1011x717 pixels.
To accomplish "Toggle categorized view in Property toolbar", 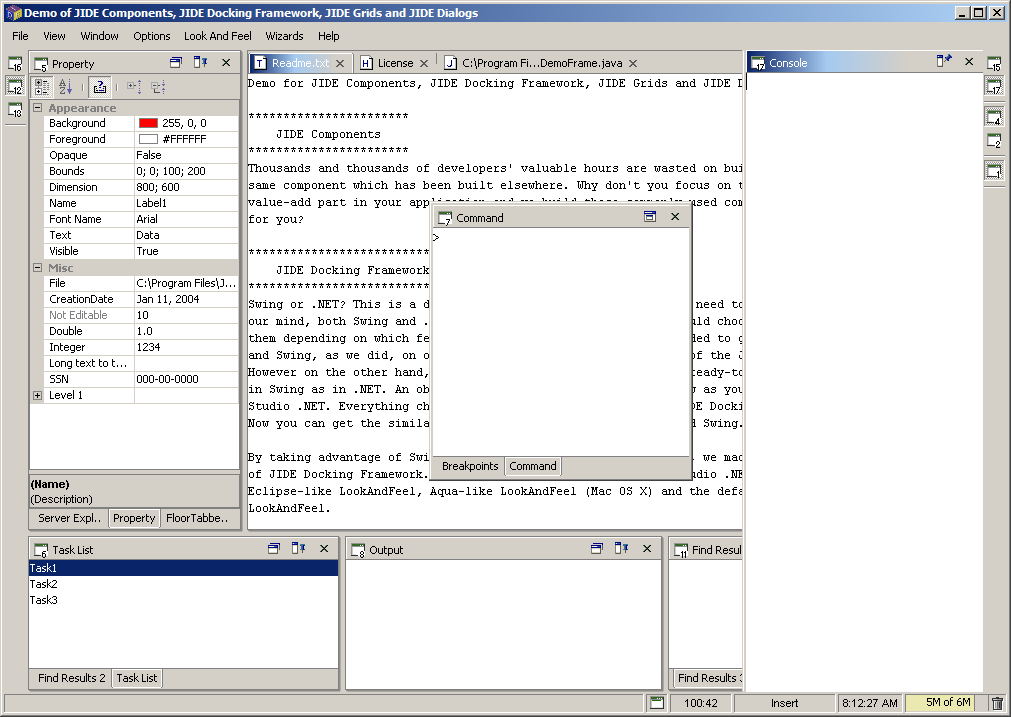I will 42,86.
